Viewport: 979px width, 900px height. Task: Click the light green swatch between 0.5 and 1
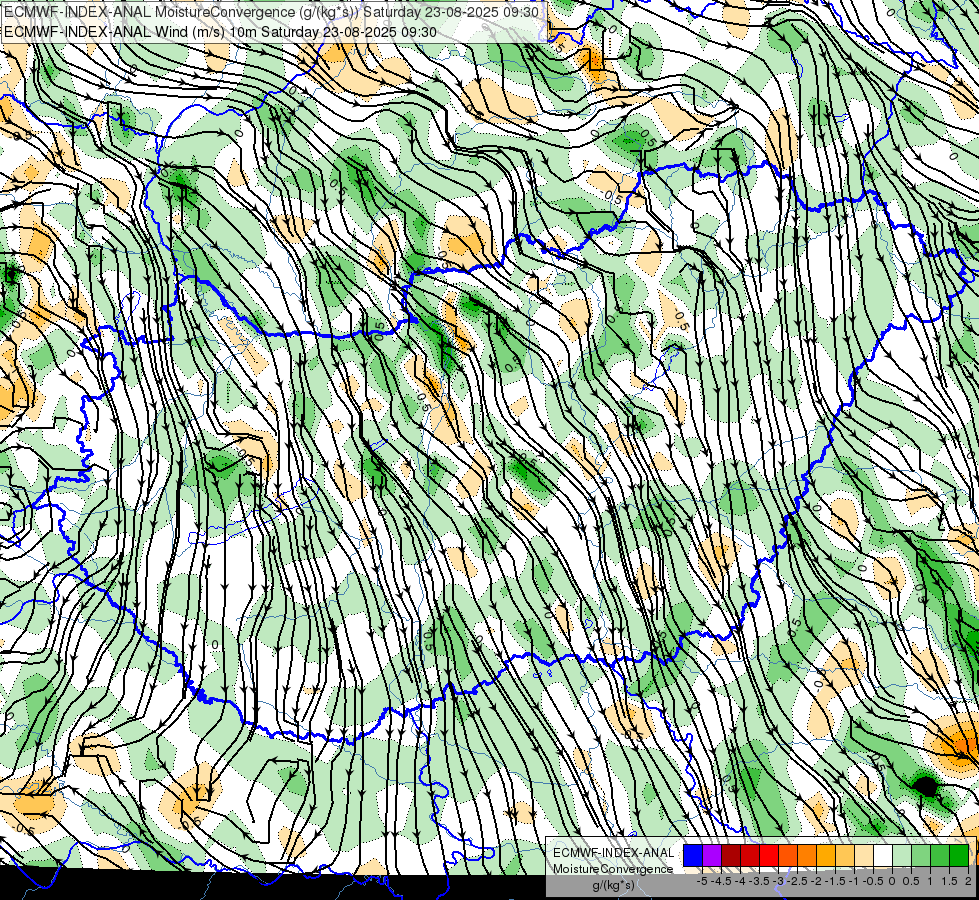(x=921, y=856)
